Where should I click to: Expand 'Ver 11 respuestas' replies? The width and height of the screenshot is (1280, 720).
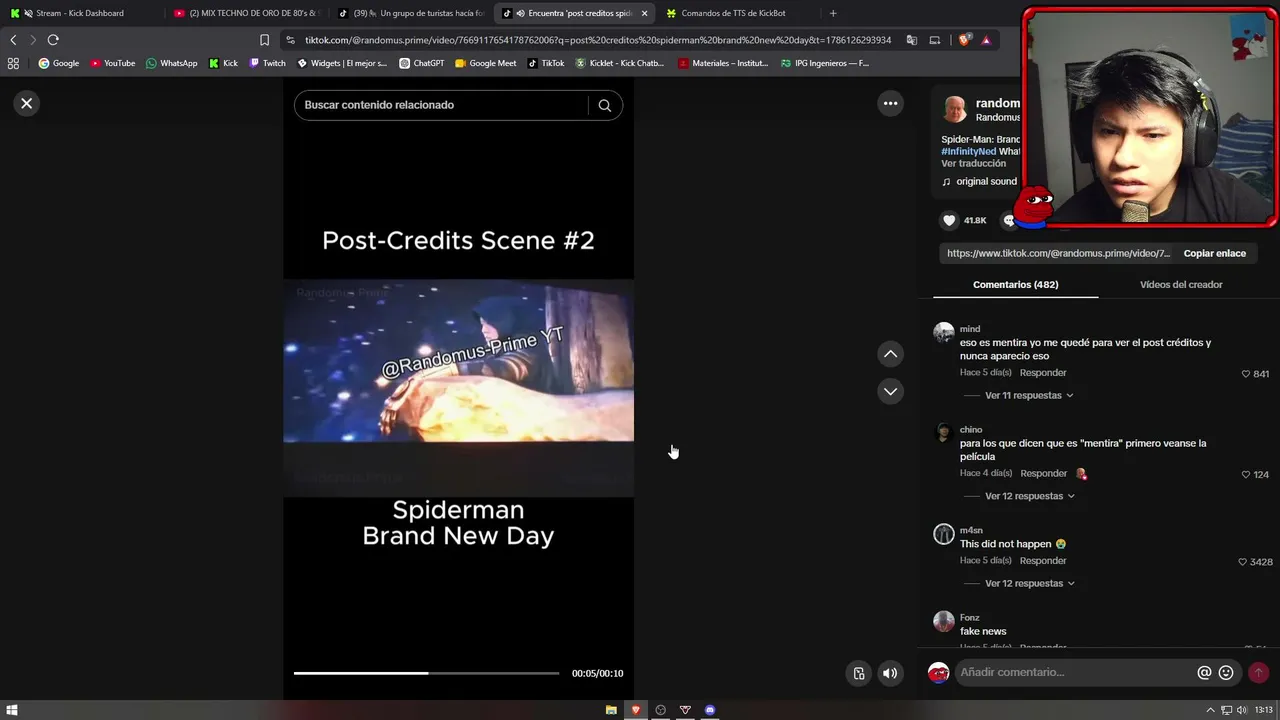pyautogui.click(x=1029, y=395)
